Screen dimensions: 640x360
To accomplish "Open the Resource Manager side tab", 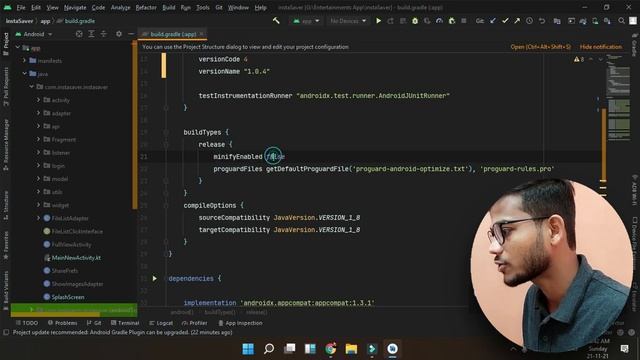I will [6, 145].
